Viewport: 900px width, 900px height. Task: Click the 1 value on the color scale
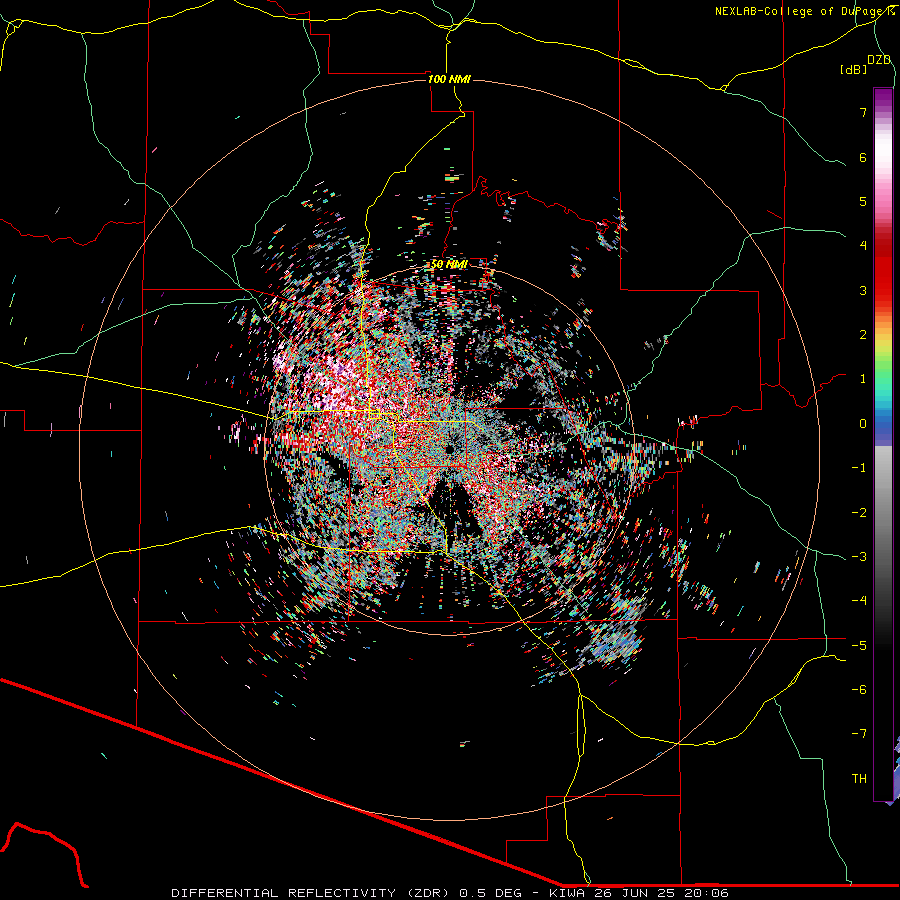(x=863, y=379)
